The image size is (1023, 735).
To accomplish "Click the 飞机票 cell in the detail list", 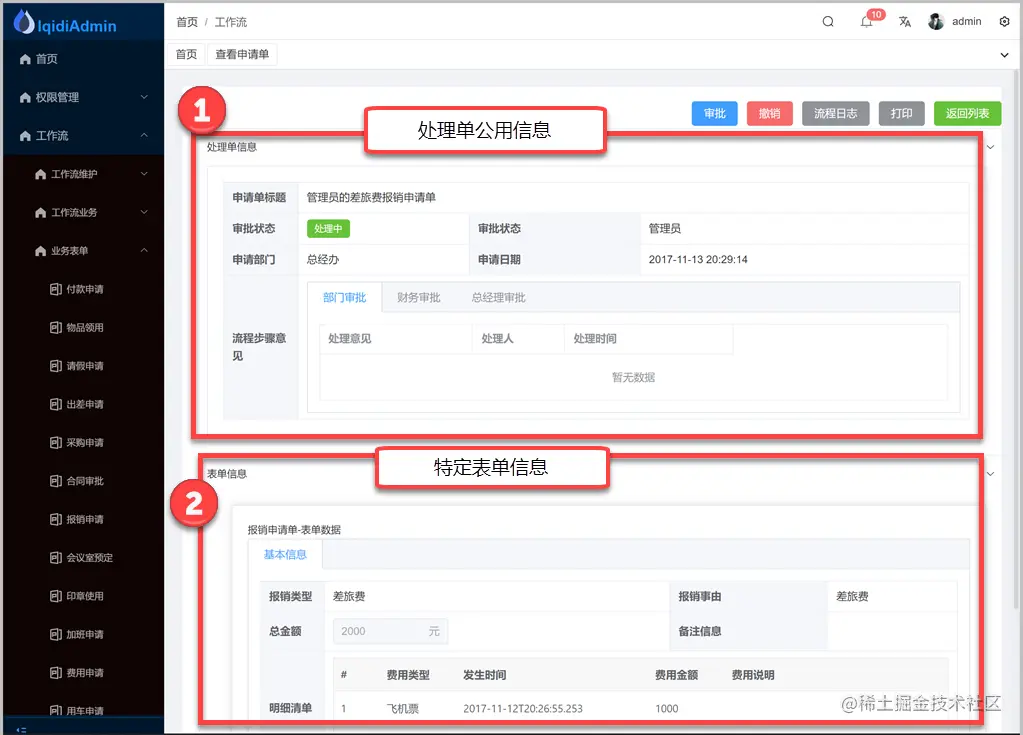I will pyautogui.click(x=403, y=708).
